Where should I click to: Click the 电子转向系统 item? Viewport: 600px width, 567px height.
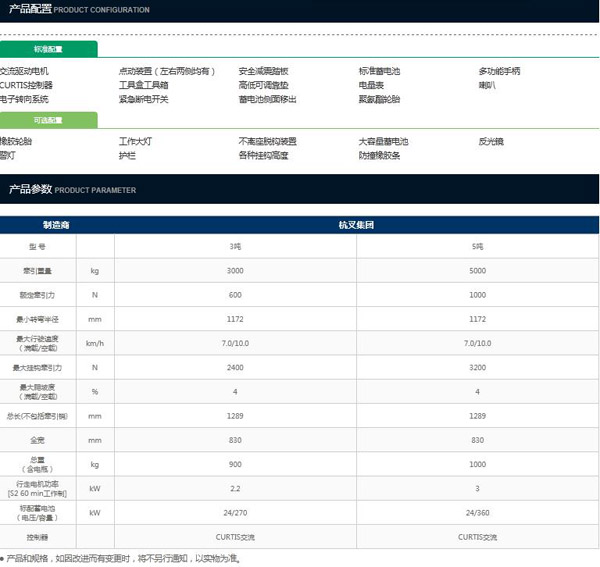pos(25,99)
